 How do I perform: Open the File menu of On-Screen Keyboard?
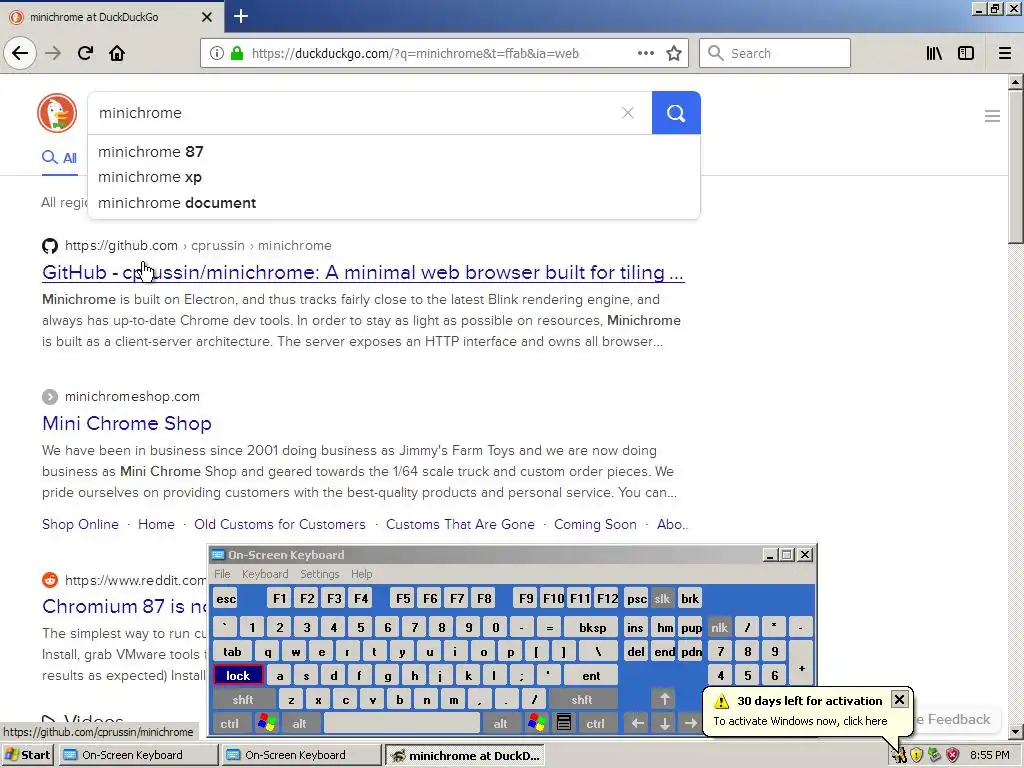pos(222,573)
